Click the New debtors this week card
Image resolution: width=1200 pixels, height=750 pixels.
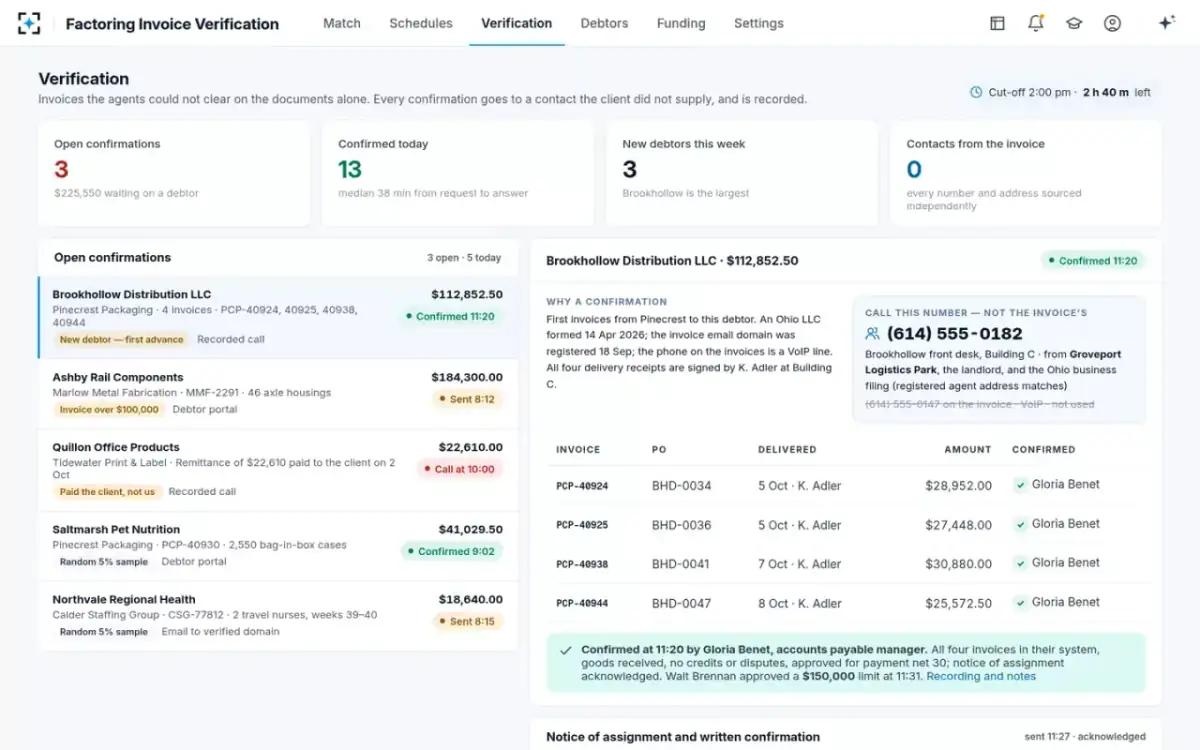click(x=742, y=174)
